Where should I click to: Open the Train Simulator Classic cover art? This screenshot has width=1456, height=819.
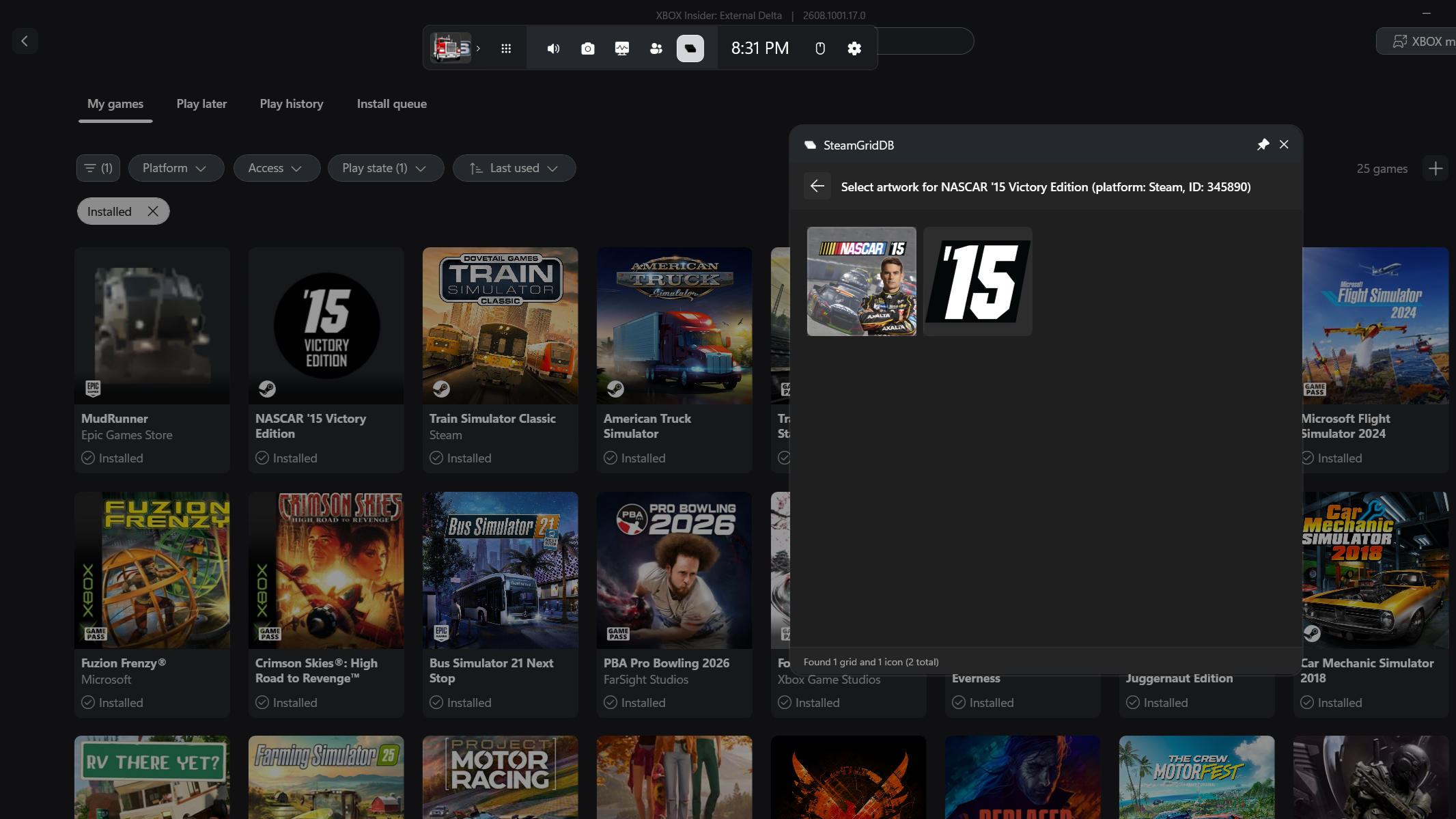click(x=501, y=326)
